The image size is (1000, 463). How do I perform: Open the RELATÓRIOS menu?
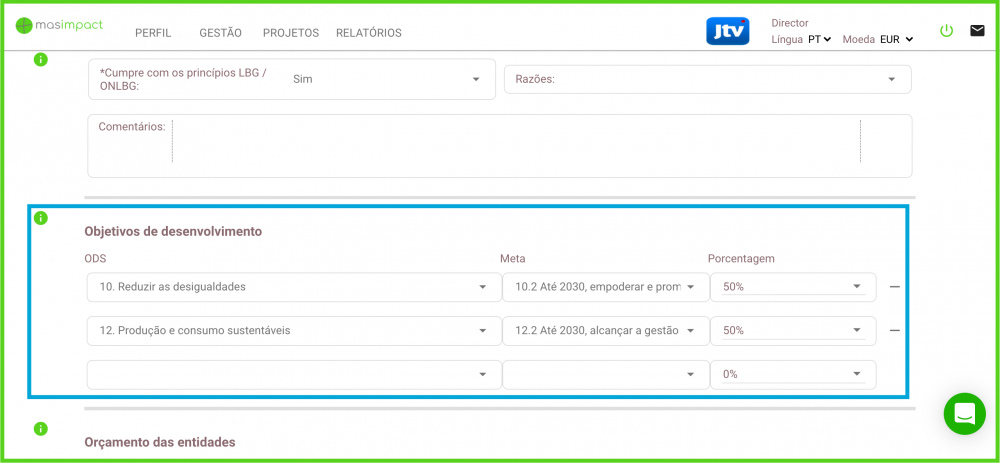tap(368, 33)
